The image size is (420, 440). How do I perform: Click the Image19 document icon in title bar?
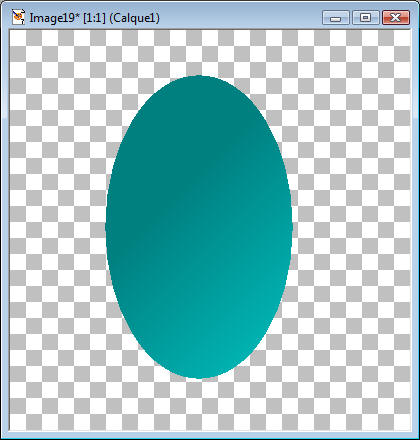[18, 17]
